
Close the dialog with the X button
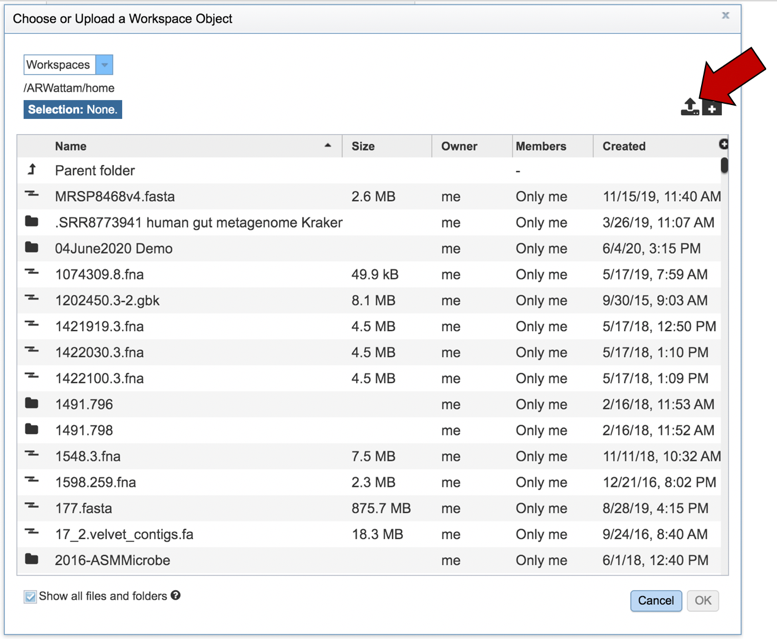click(726, 15)
